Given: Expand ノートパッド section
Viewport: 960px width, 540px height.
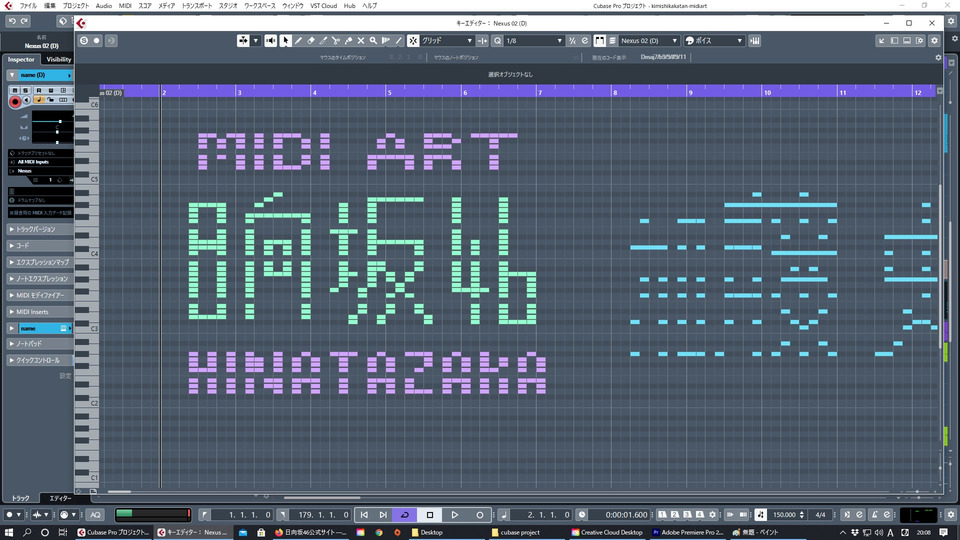Looking at the screenshot, I should [x=39, y=343].
